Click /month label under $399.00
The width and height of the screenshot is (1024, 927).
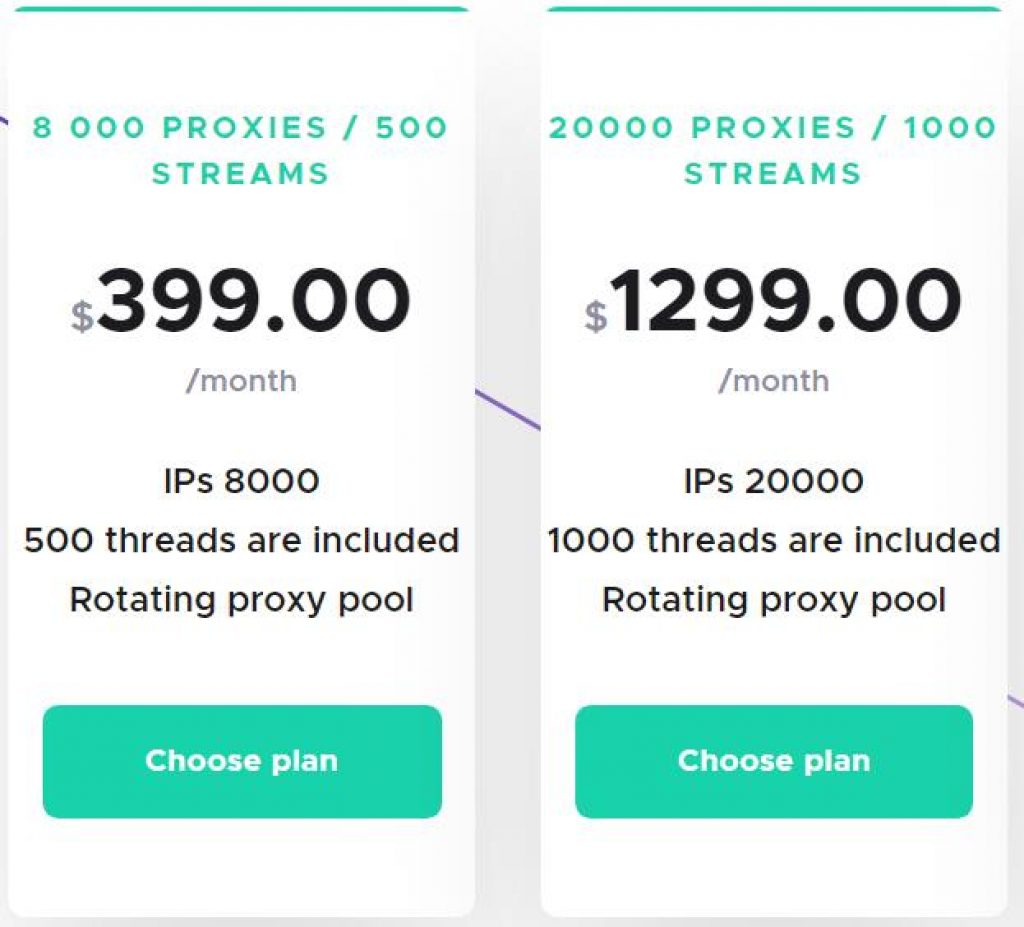[242, 381]
